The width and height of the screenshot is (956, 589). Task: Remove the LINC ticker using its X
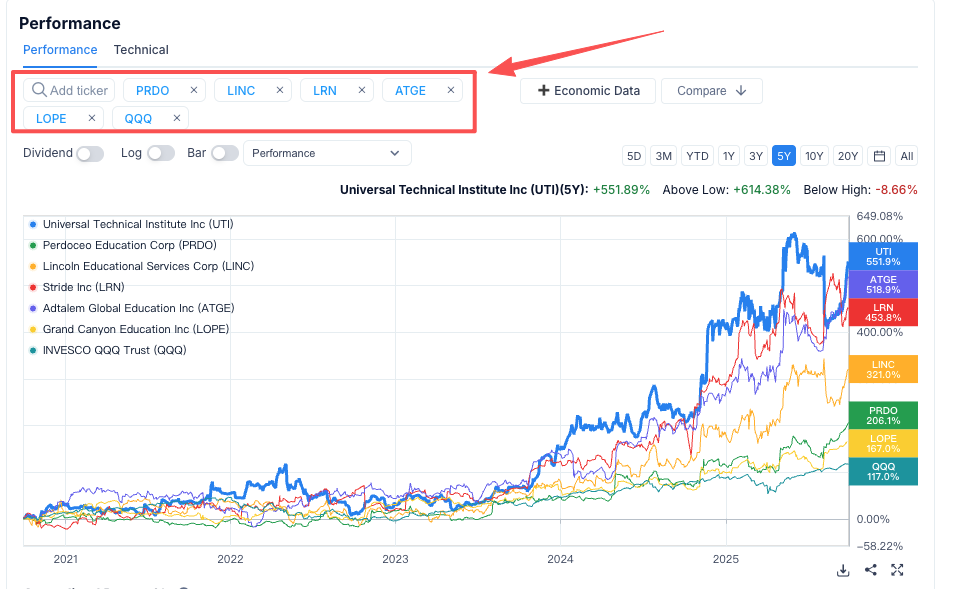(281, 90)
